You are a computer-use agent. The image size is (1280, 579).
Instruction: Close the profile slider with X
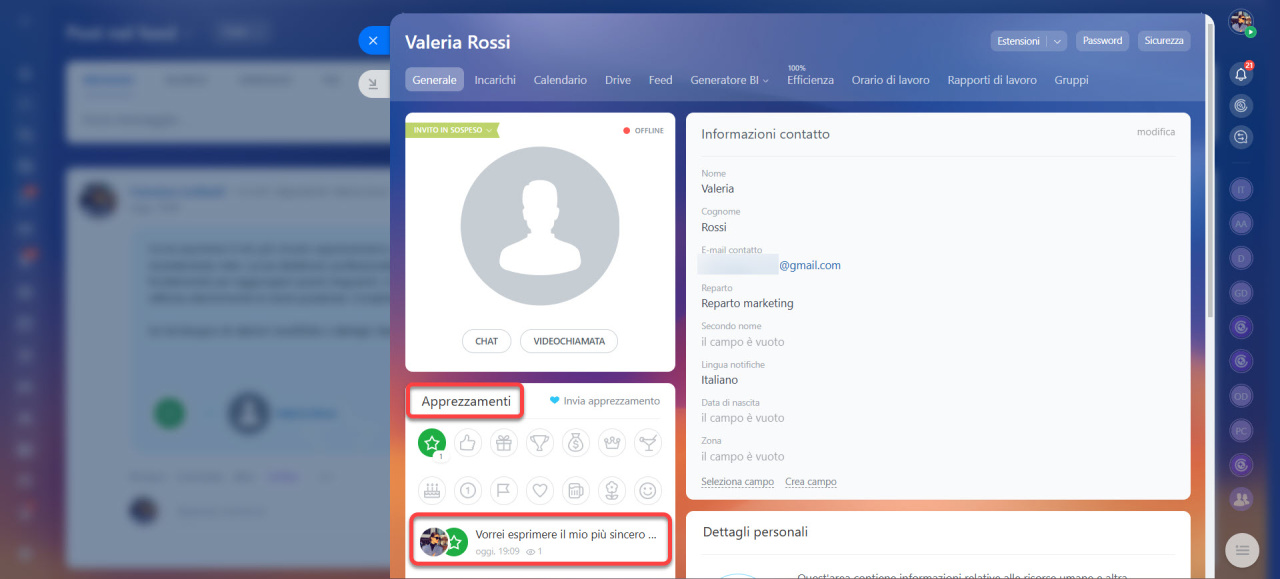[373, 41]
